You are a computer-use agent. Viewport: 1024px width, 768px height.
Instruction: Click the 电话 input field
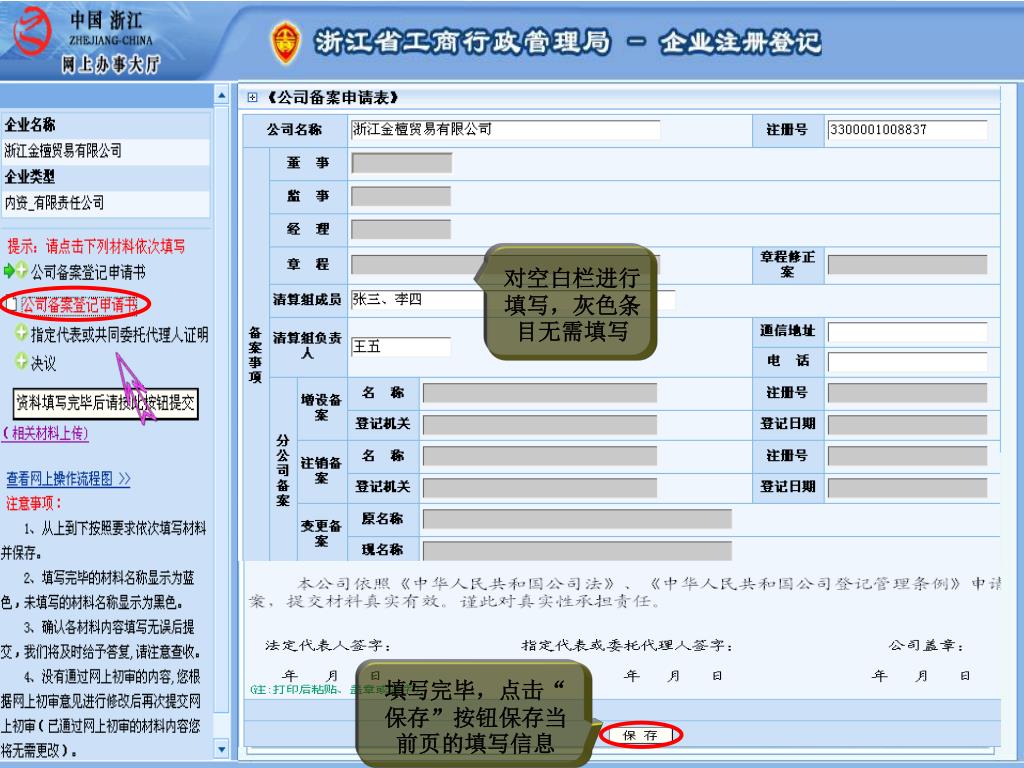coord(907,361)
